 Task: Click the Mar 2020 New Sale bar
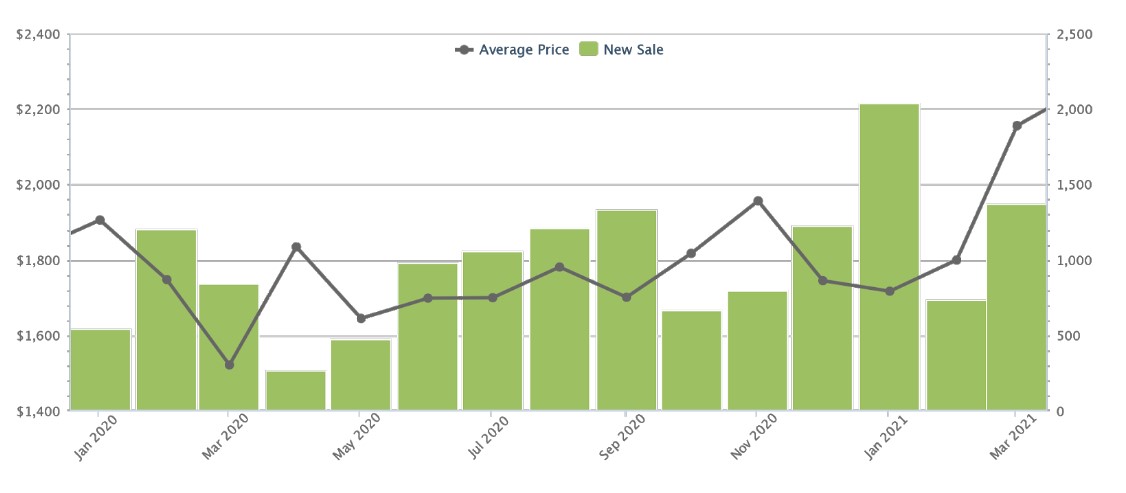coord(229,347)
